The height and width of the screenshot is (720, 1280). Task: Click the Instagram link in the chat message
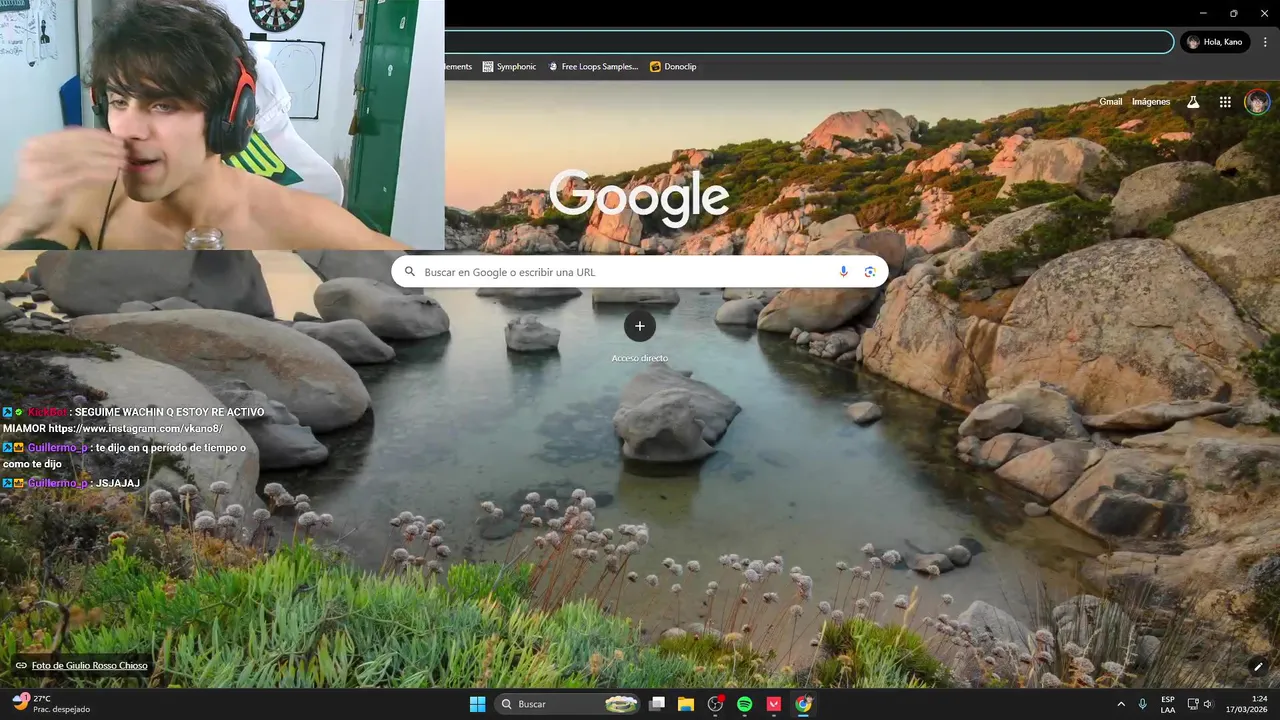click(x=136, y=428)
